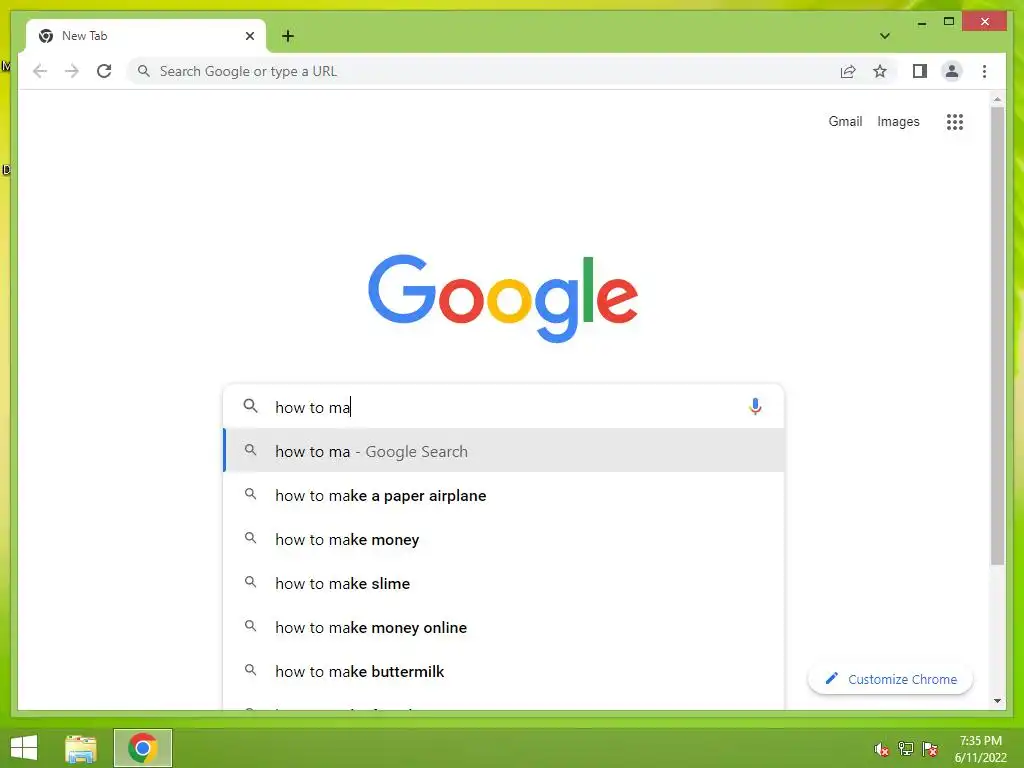Screen dimensions: 1024x768
Task: Open File Explorer from the taskbar
Action: click(81, 748)
